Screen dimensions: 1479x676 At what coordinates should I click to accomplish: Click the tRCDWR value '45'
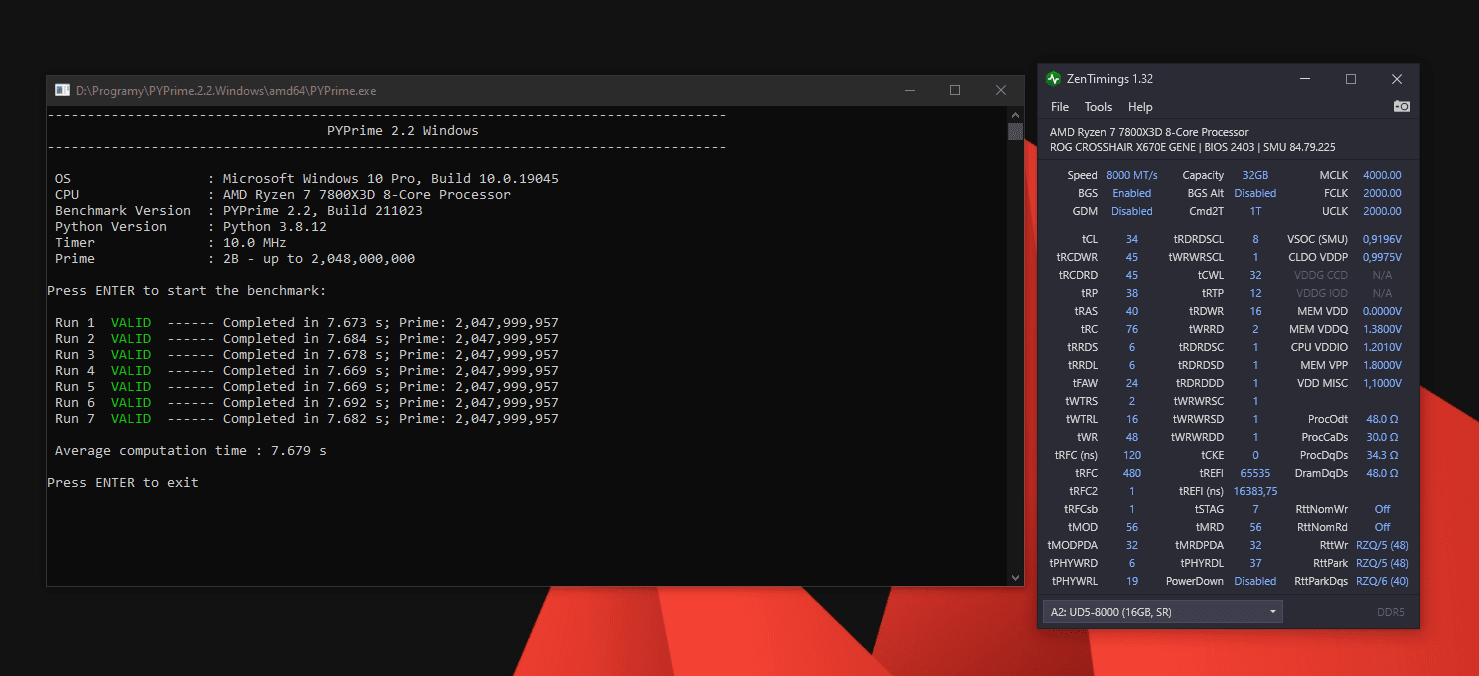(x=1132, y=257)
